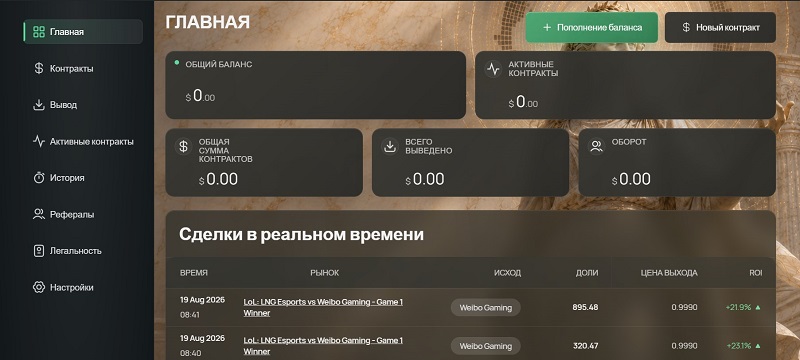The image size is (800, 360).
Task: Click the Общая сумма контрактов card
Action: [x=264, y=163]
